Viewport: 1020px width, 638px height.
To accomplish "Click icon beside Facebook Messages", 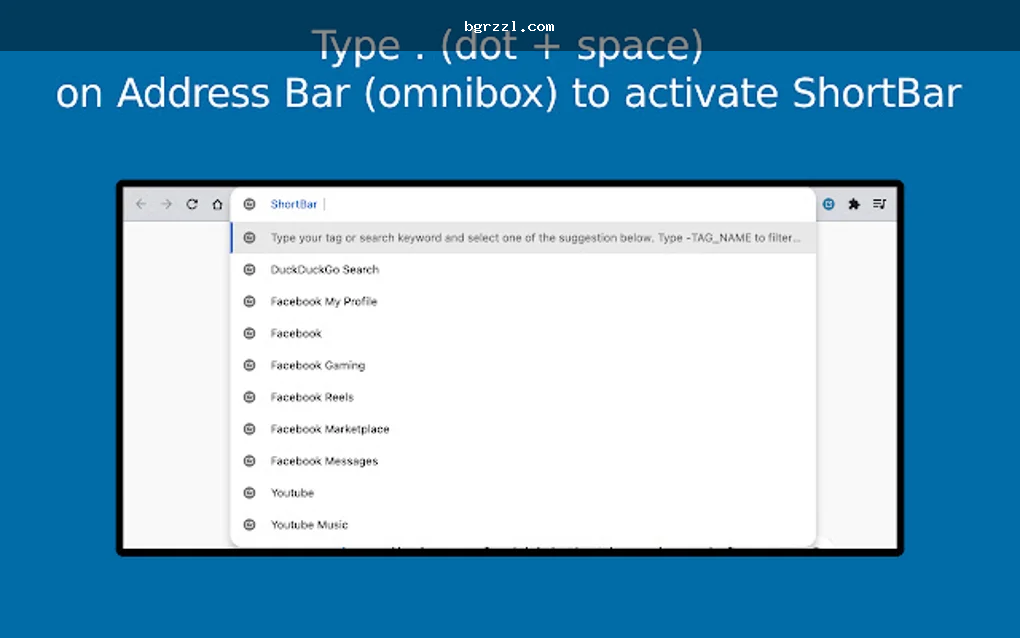I will 249,460.
